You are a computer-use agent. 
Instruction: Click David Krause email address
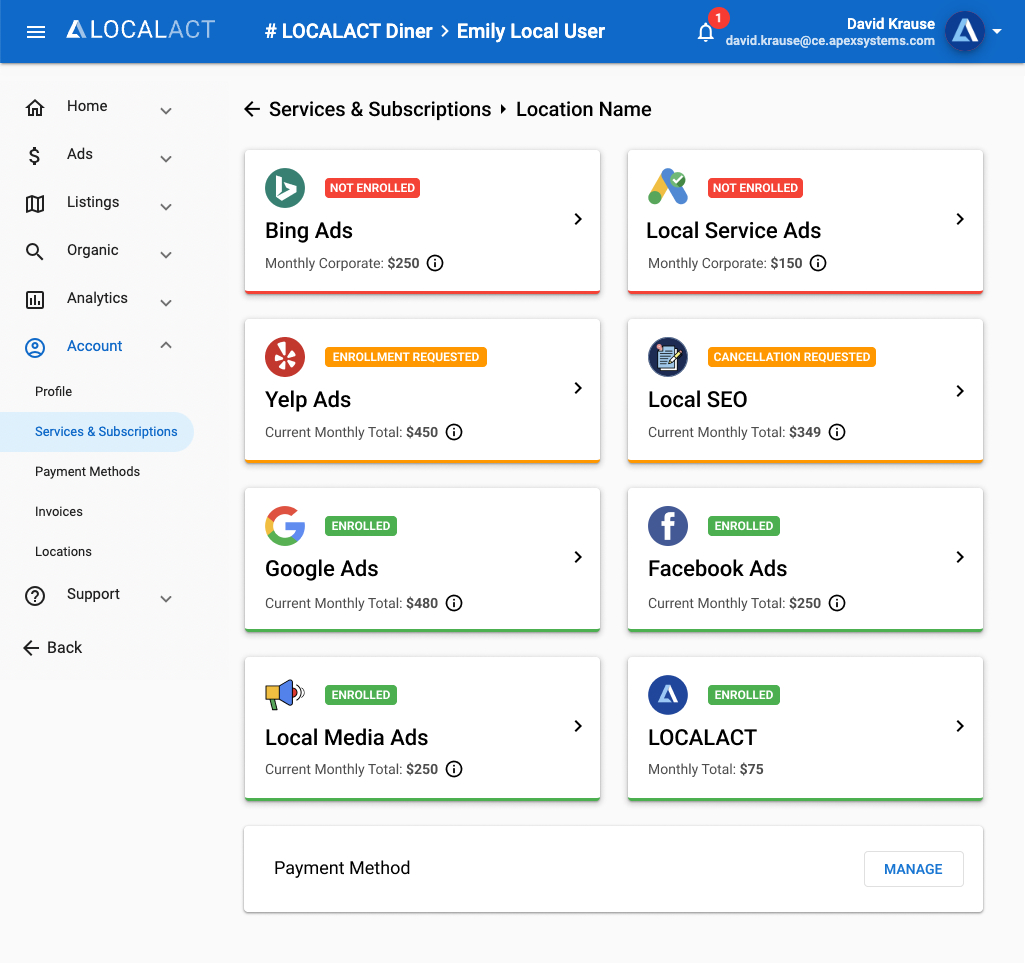pos(830,41)
